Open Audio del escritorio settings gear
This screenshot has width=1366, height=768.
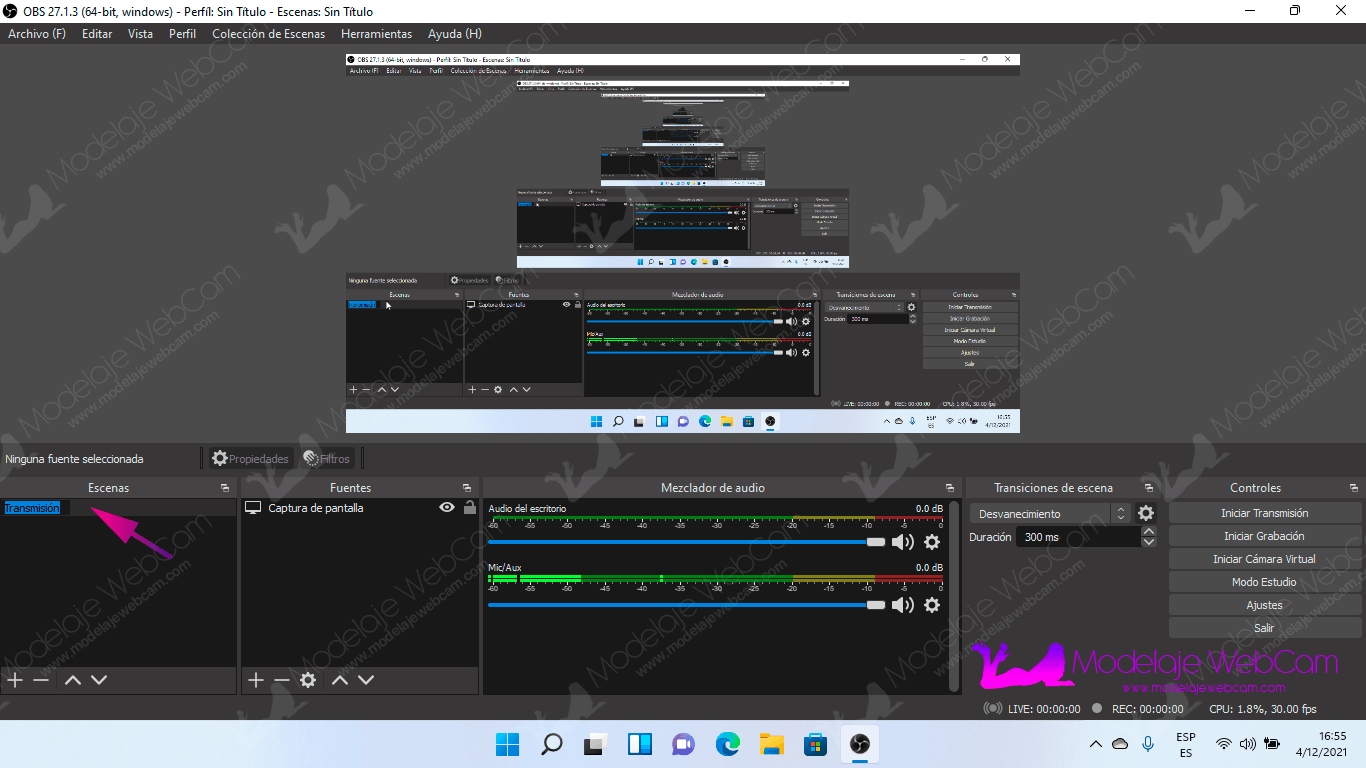click(x=932, y=542)
